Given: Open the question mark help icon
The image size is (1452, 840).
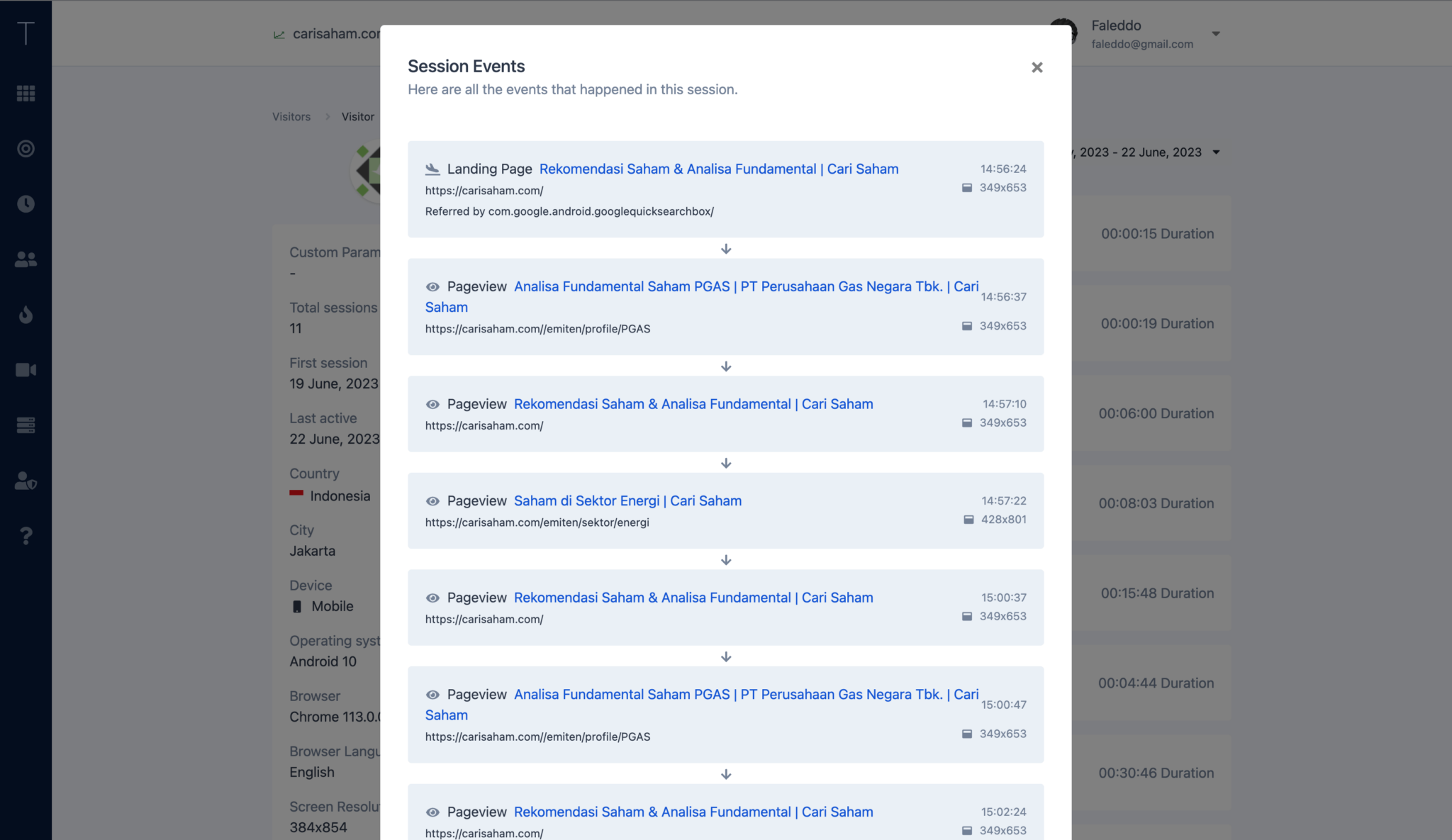Looking at the screenshot, I should (26, 536).
